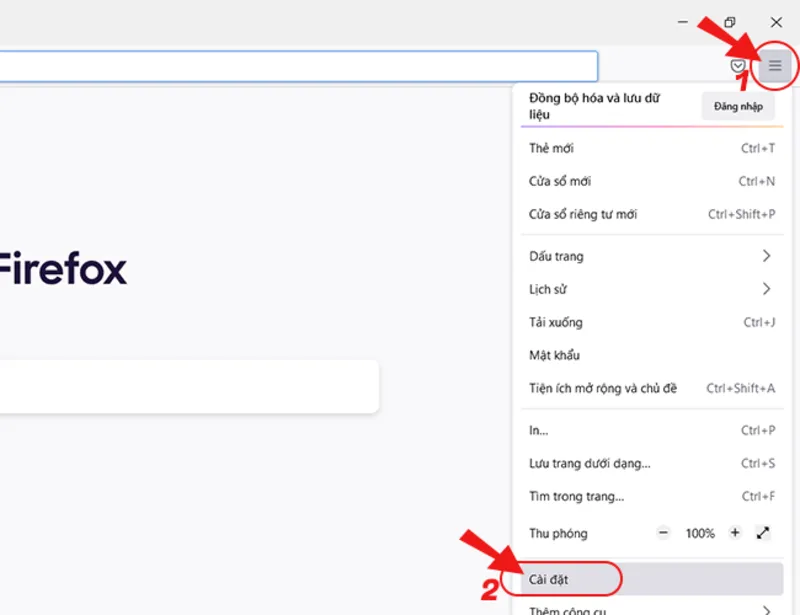Viewport: 800px width, 615px height.
Task: Close the Firefox window
Action: pyautogui.click(x=776, y=22)
